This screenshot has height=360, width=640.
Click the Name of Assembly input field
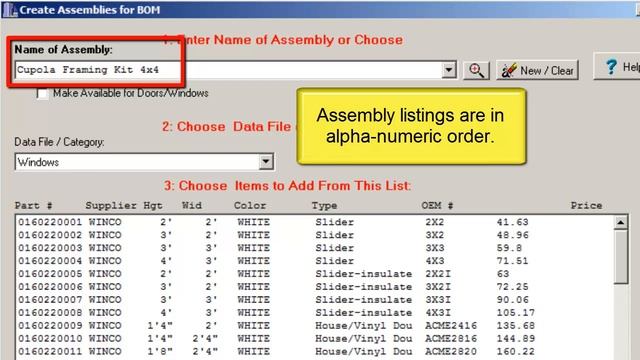coord(236,70)
